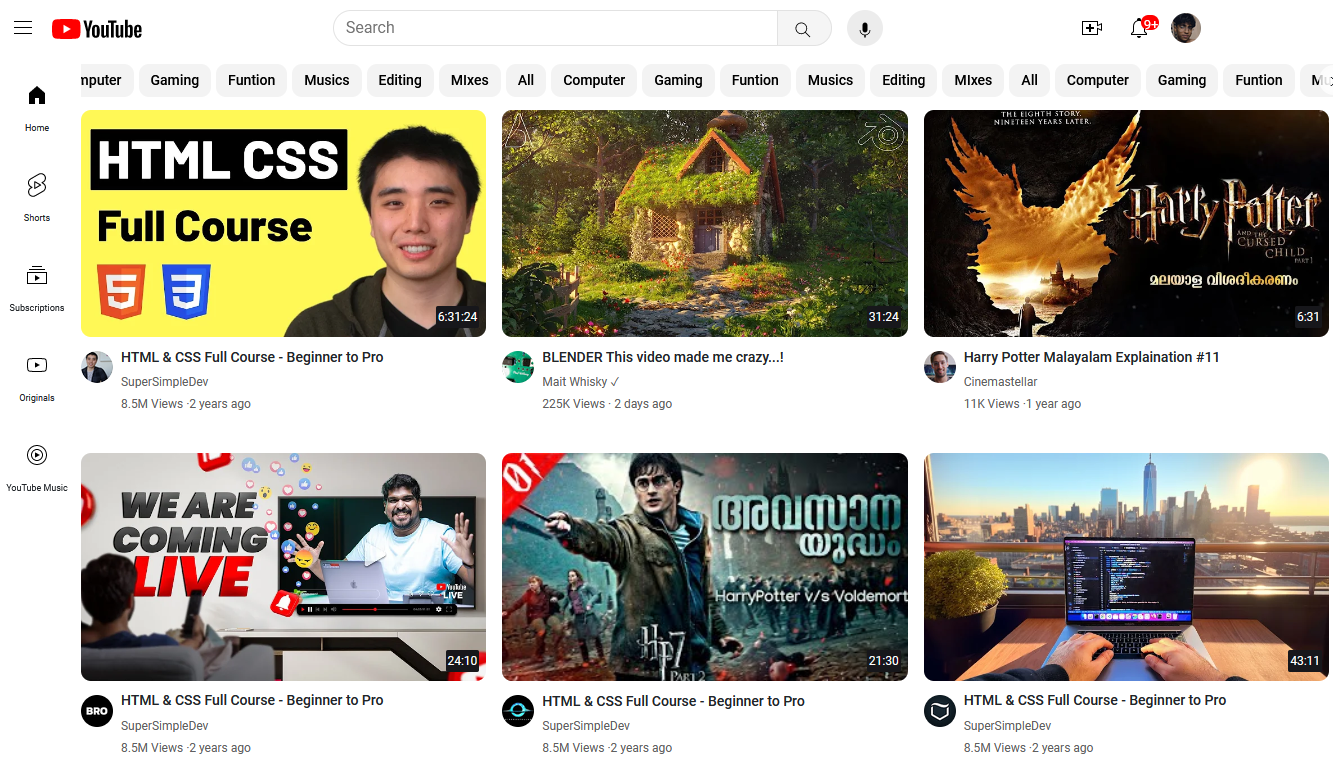Open the notifications bell
This screenshot has width=1333, height=763.
1139,28
